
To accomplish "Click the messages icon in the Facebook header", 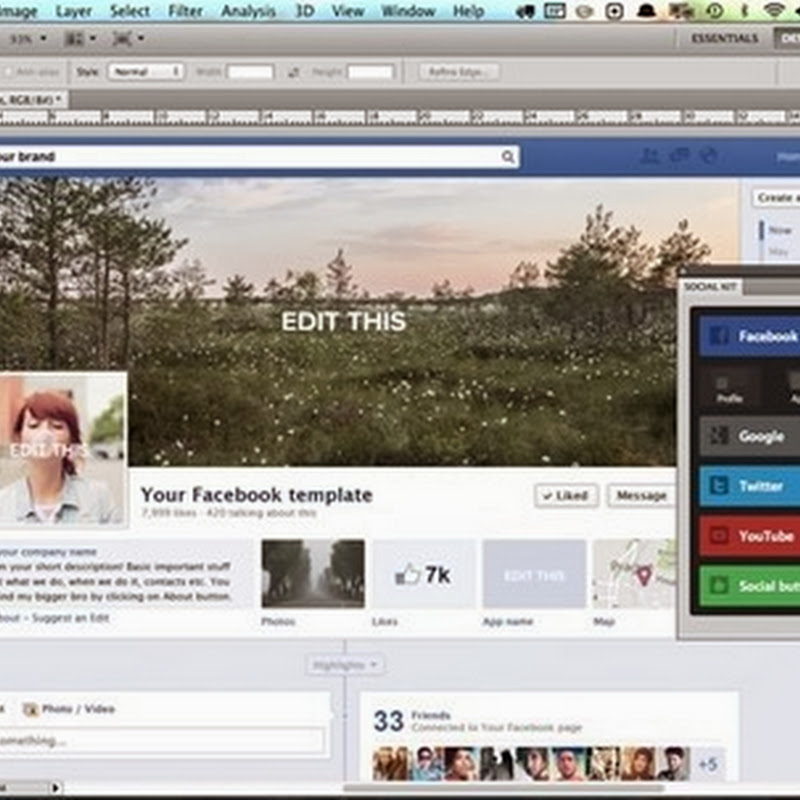I will point(679,155).
